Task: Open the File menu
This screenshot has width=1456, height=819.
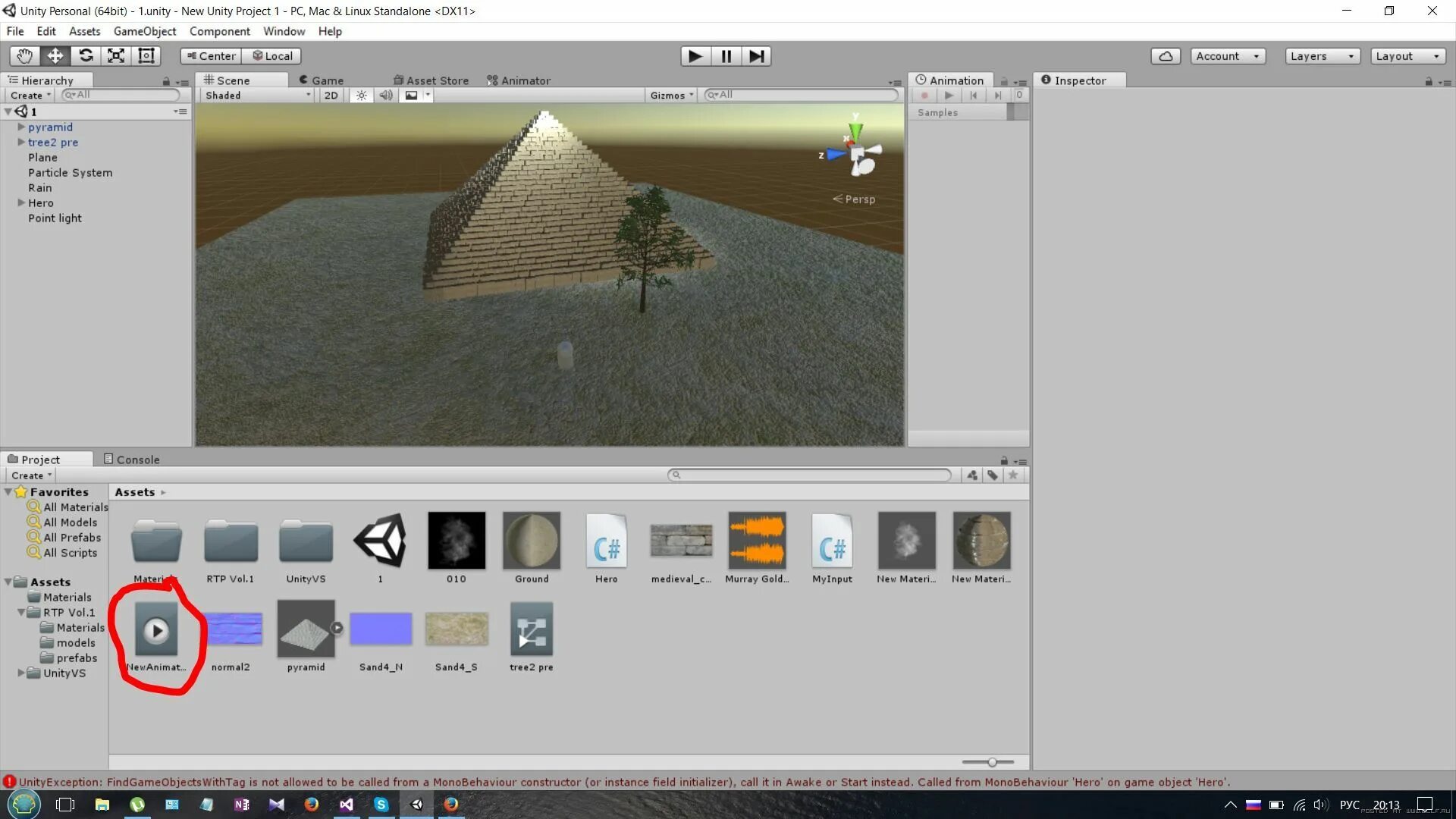Action: pos(15,31)
